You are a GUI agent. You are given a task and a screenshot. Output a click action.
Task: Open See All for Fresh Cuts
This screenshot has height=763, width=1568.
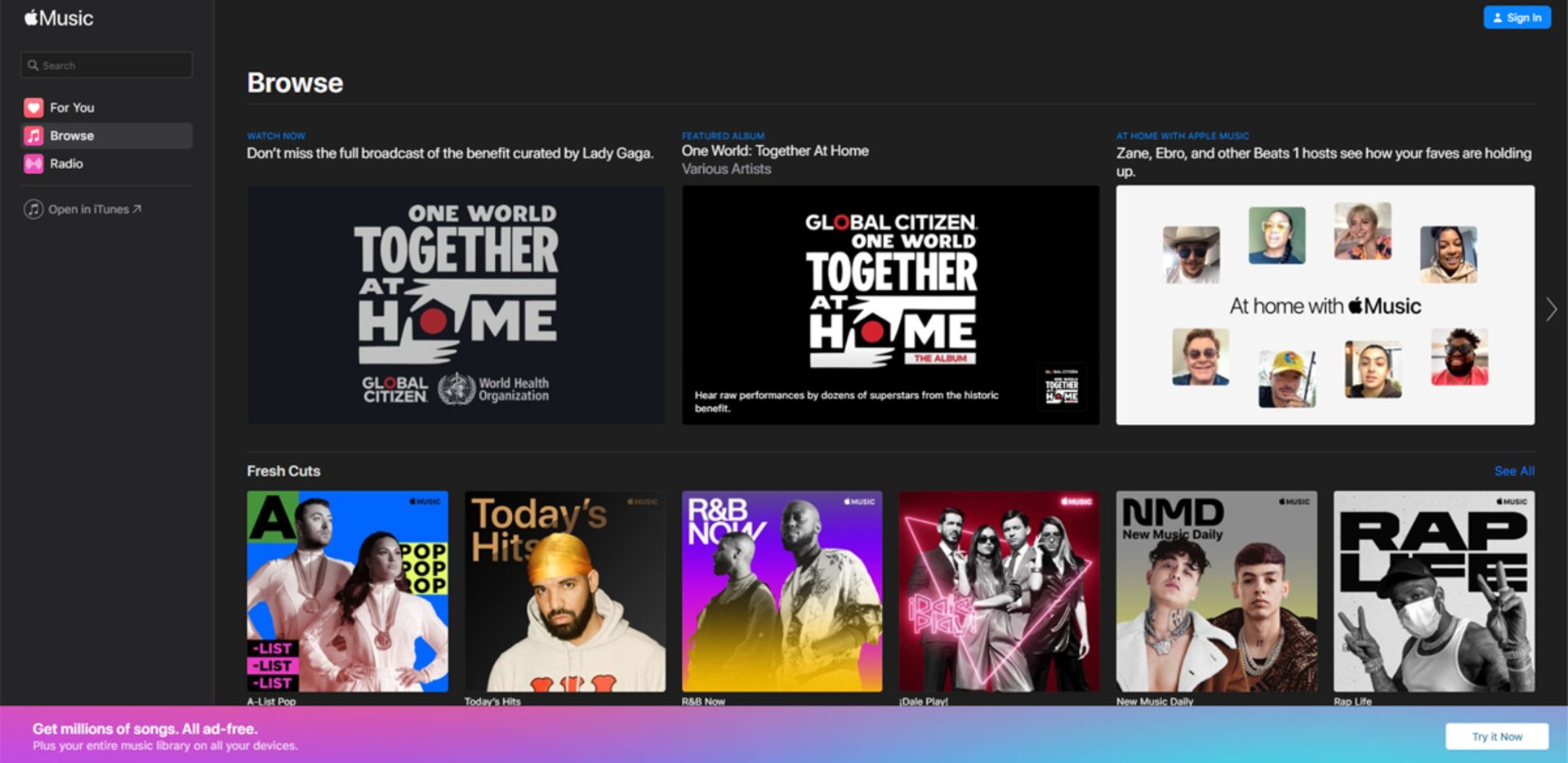pyautogui.click(x=1514, y=471)
